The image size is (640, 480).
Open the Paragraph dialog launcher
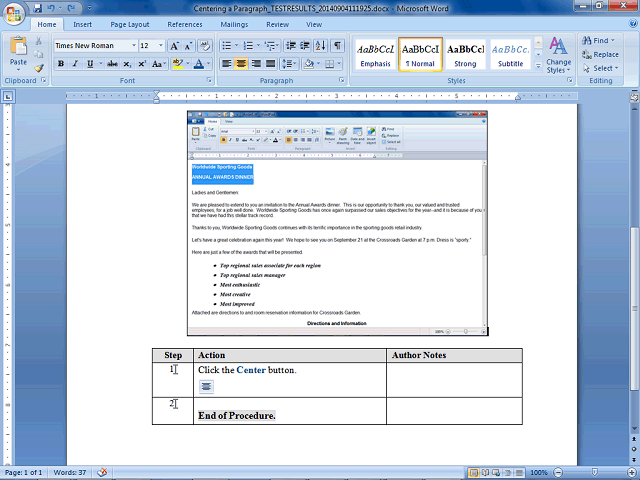(x=342, y=80)
